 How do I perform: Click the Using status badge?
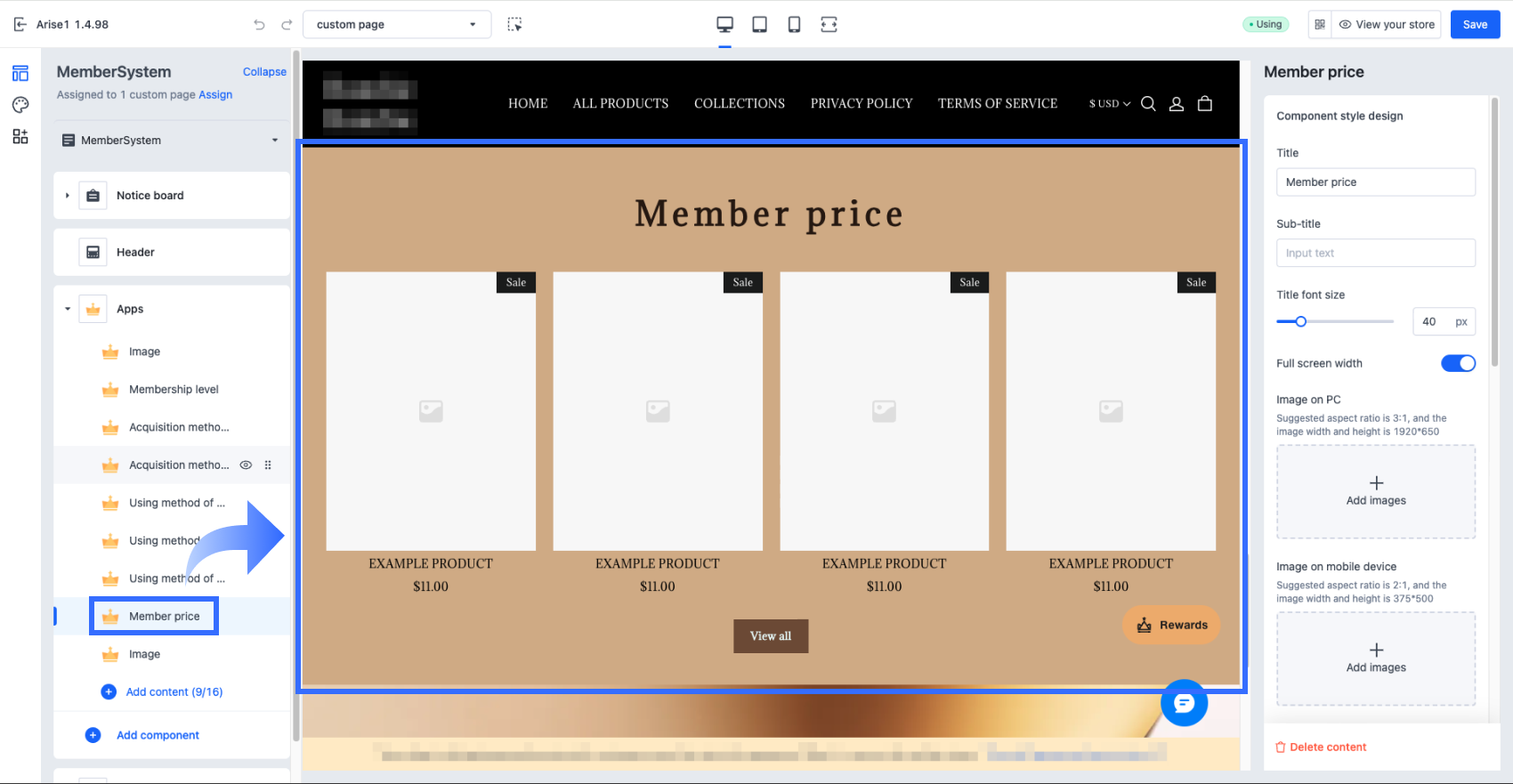[x=1266, y=24]
